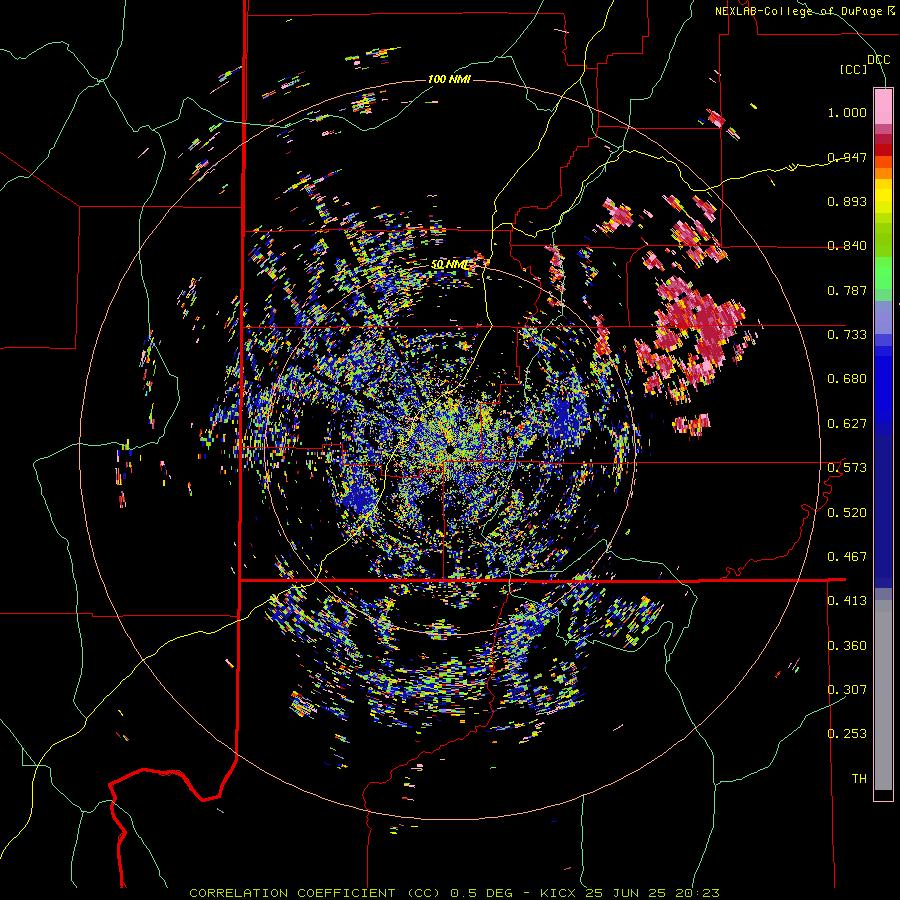Image resolution: width=900 pixels, height=900 pixels.
Task: Click the 0.467 legend value
Action: (x=847, y=557)
